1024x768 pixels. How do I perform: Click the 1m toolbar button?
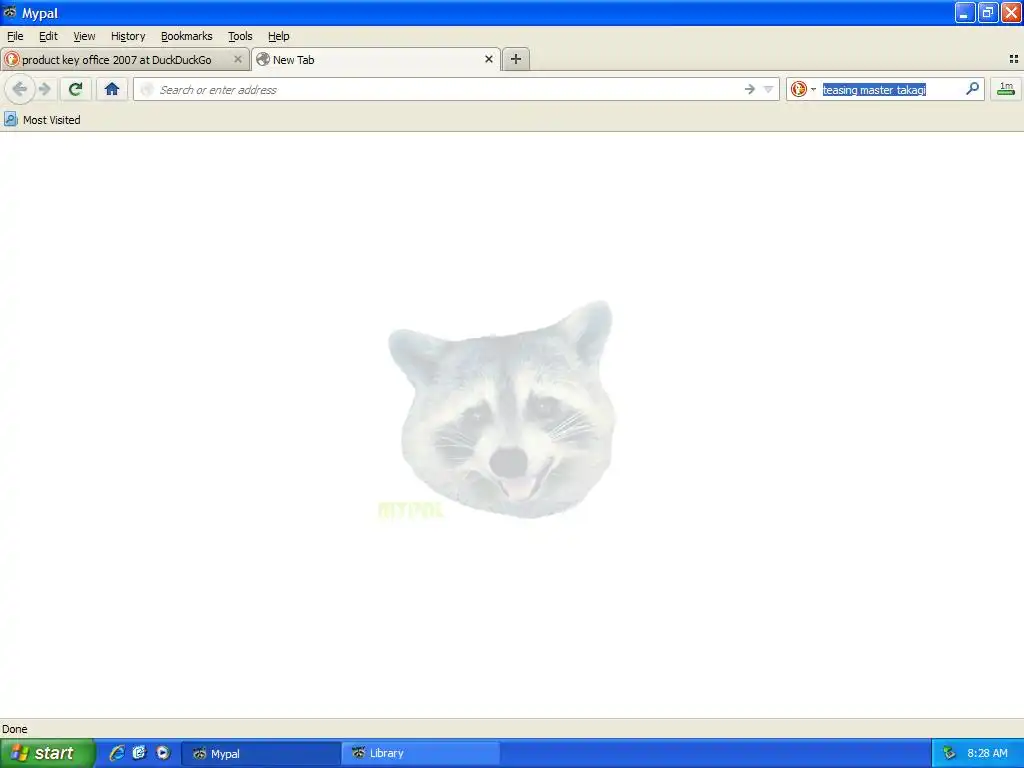pyautogui.click(x=1006, y=89)
